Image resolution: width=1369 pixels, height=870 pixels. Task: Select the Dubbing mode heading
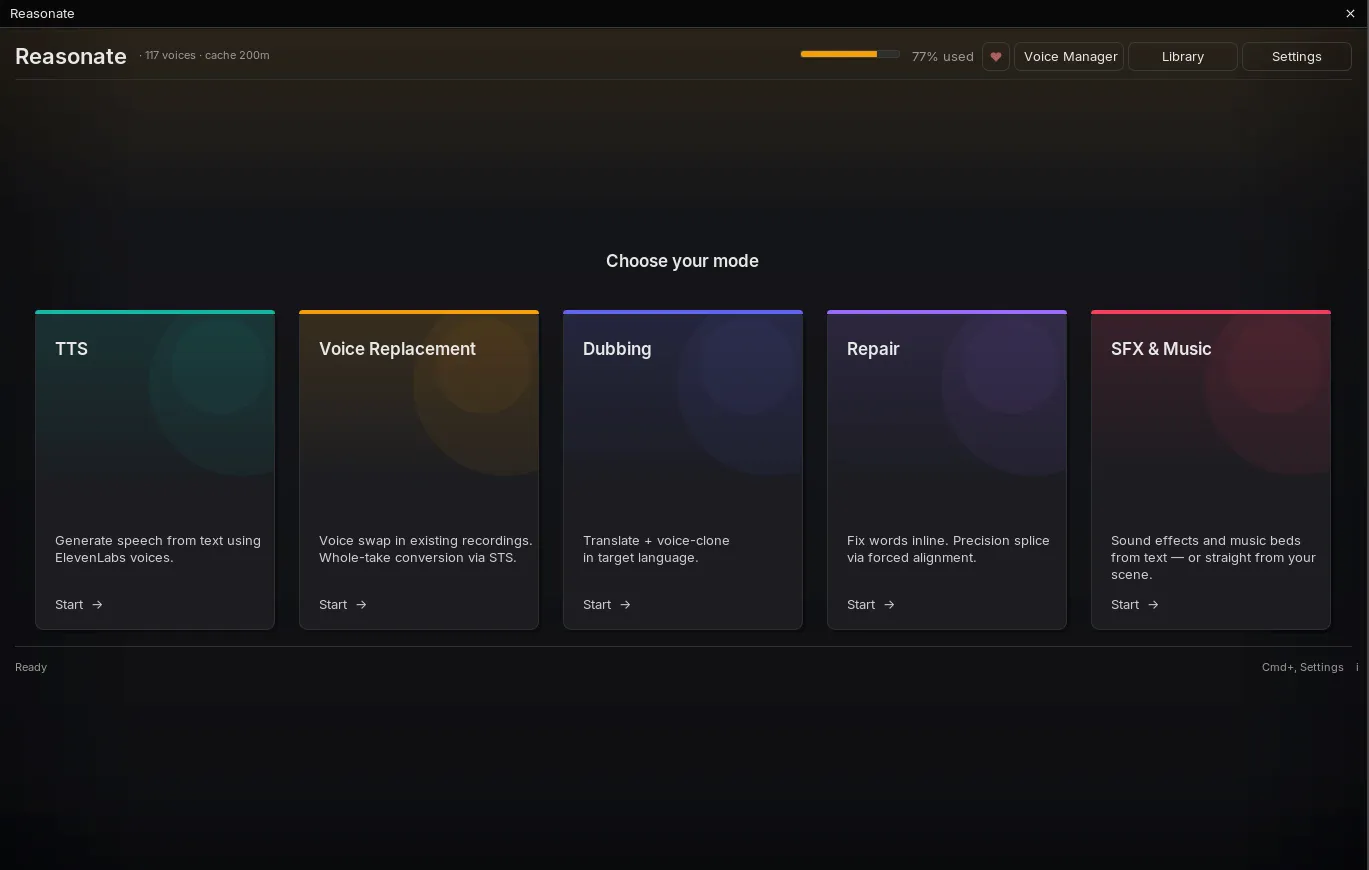617,349
